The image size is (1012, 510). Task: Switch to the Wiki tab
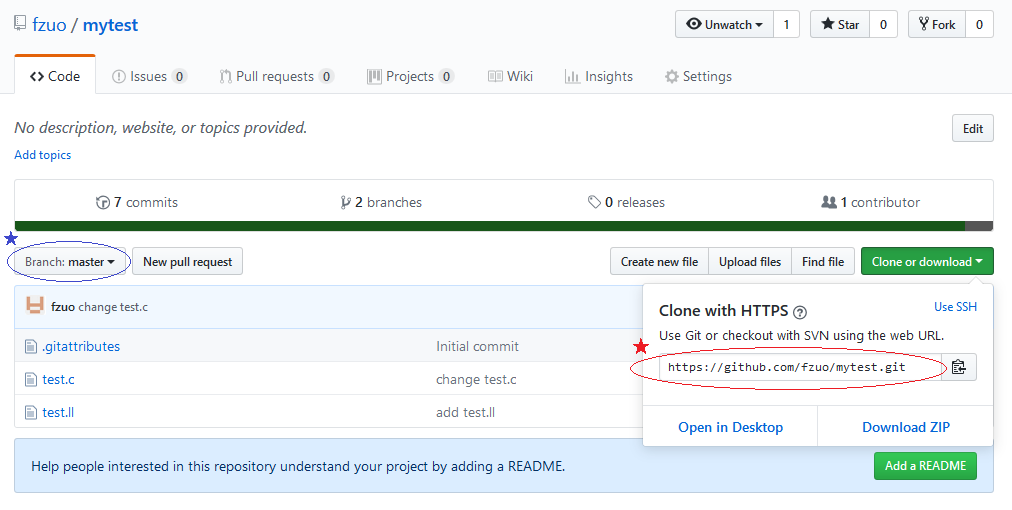click(510, 76)
